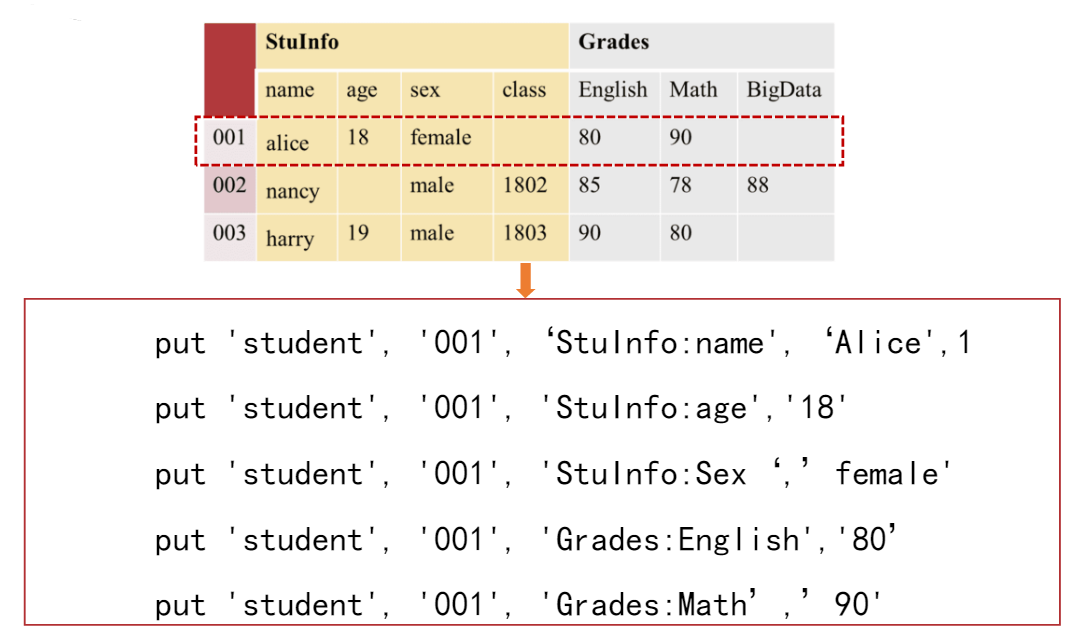Click row key 003

(230, 233)
